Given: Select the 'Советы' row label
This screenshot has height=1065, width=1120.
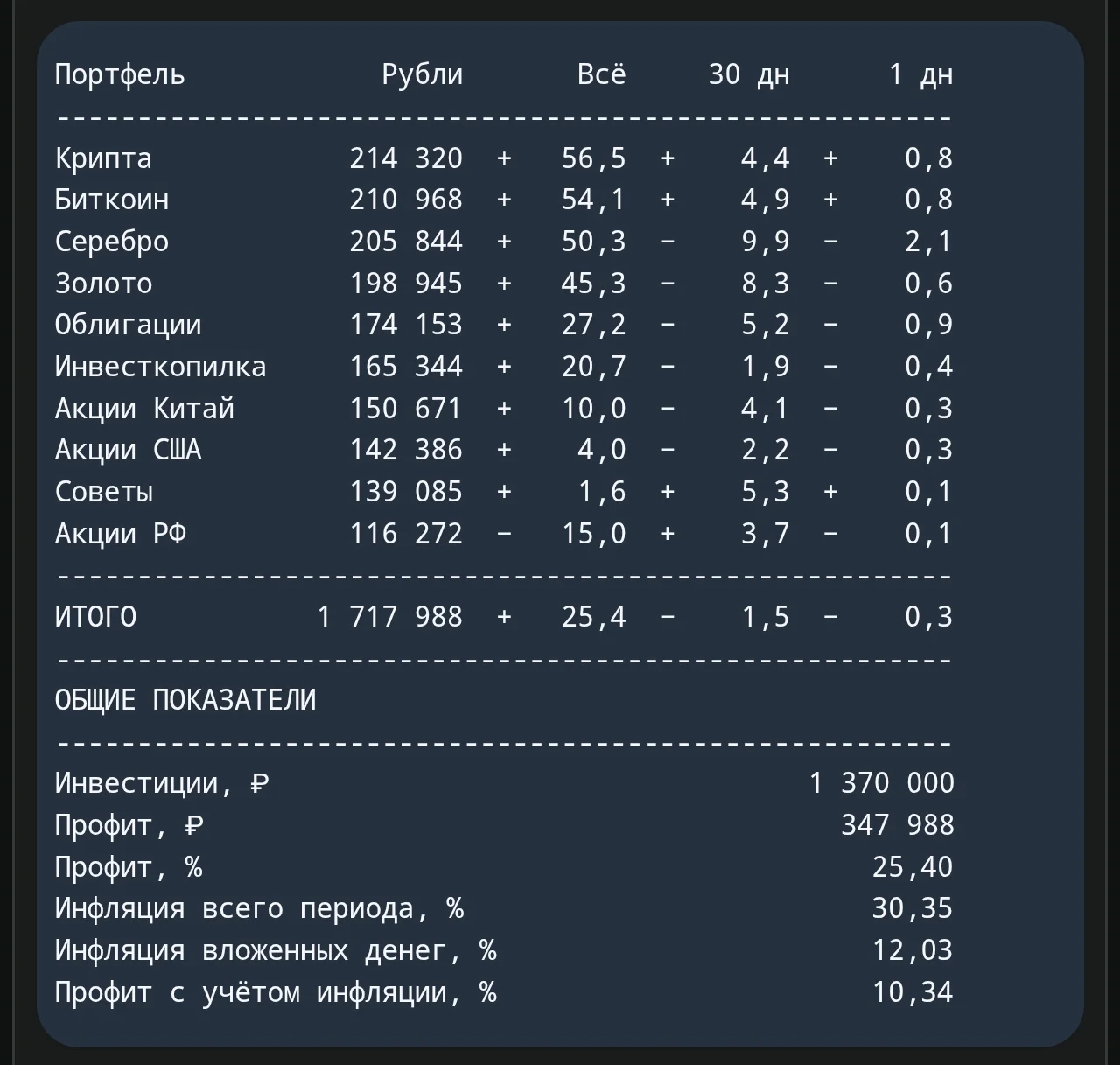Looking at the screenshot, I should [103, 492].
